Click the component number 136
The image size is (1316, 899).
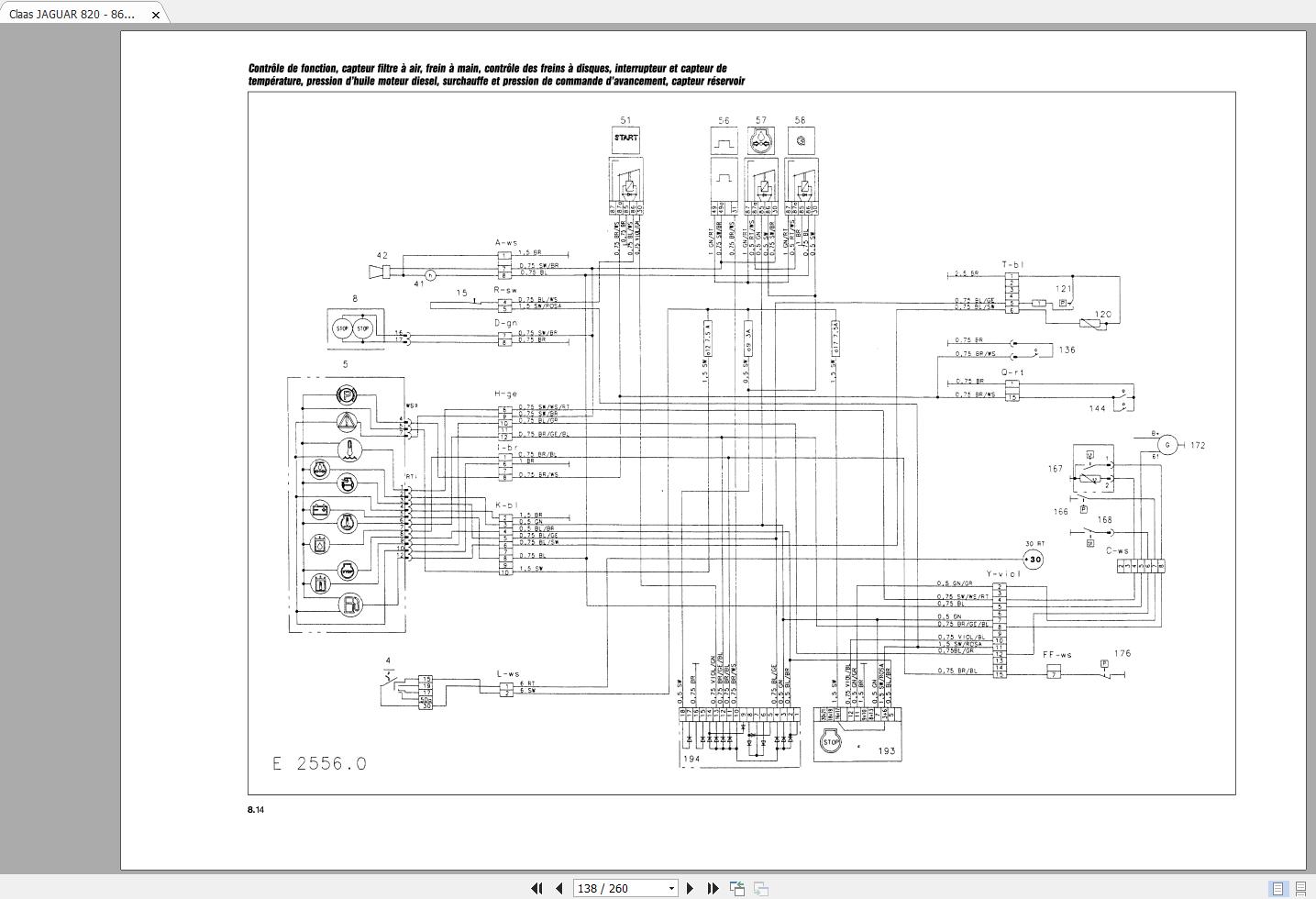coord(1067,350)
